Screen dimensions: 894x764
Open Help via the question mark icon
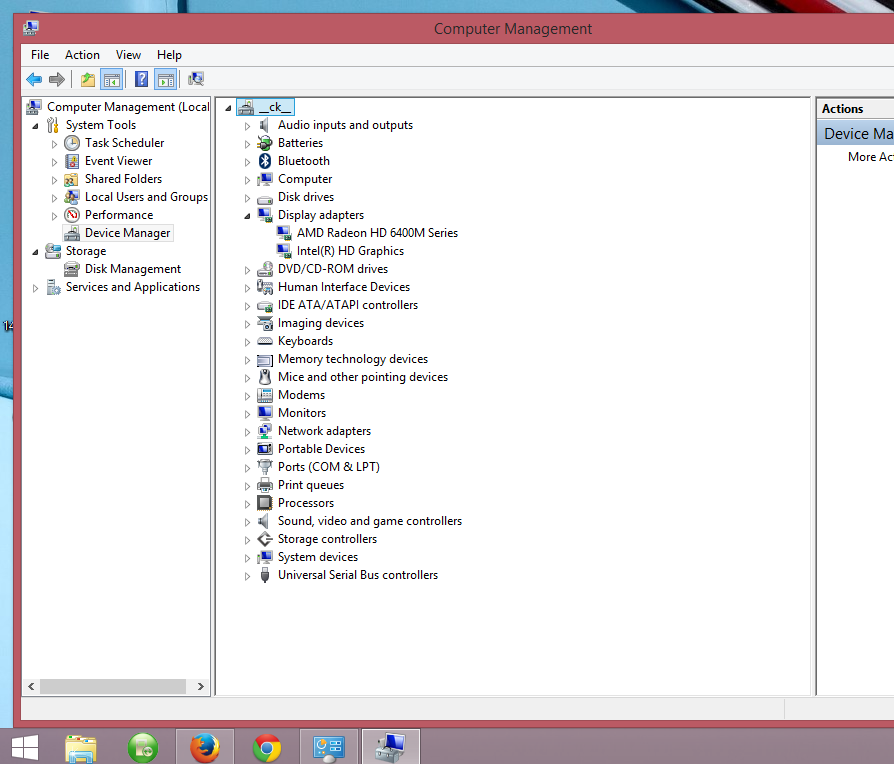(142, 80)
